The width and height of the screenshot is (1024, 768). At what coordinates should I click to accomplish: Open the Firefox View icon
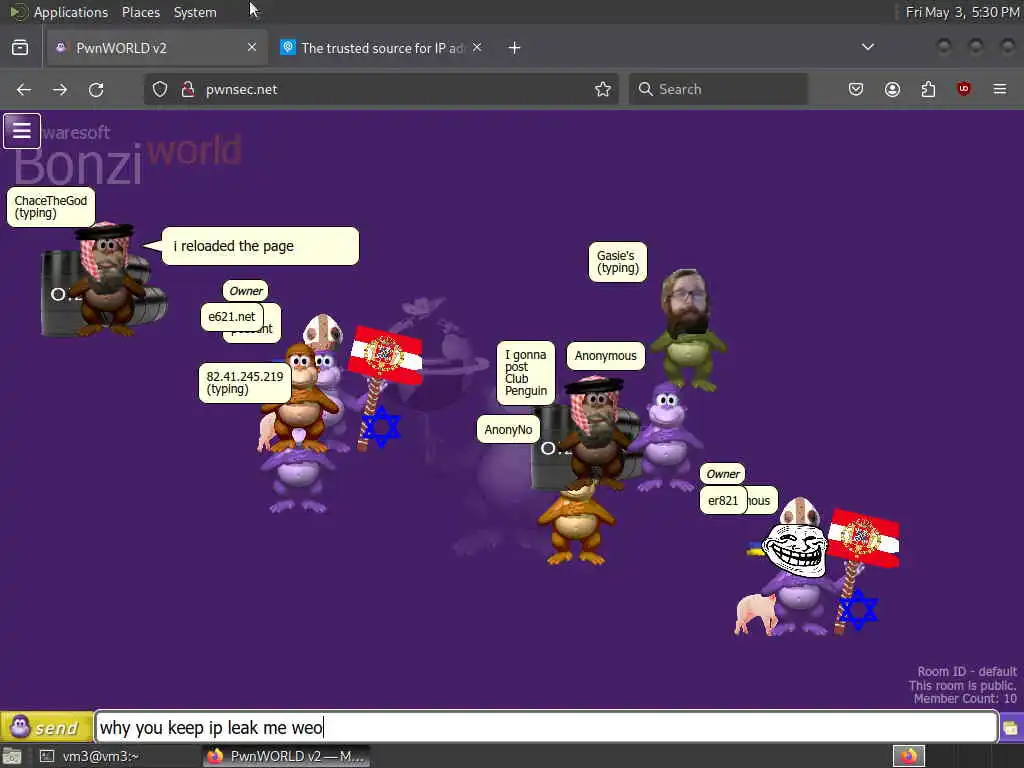click(20, 48)
